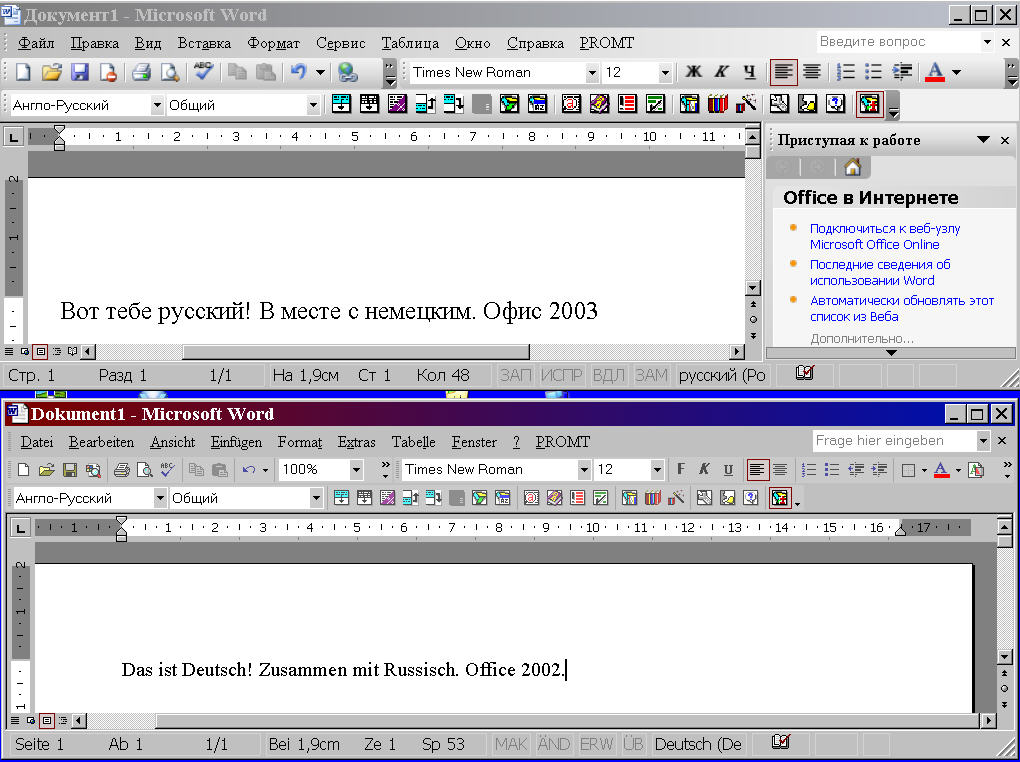Toggle bold Ж in Russian Word window

(693, 72)
